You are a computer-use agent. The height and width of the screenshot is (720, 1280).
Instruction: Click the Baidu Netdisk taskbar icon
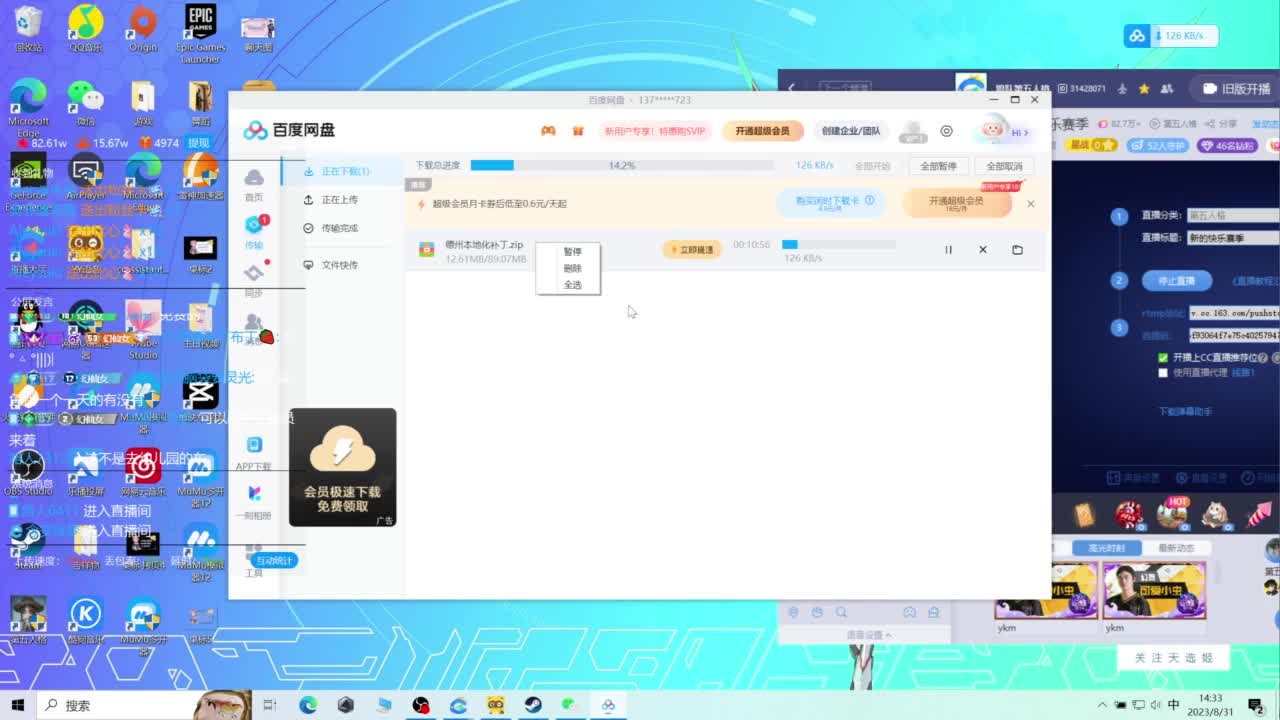(608, 705)
